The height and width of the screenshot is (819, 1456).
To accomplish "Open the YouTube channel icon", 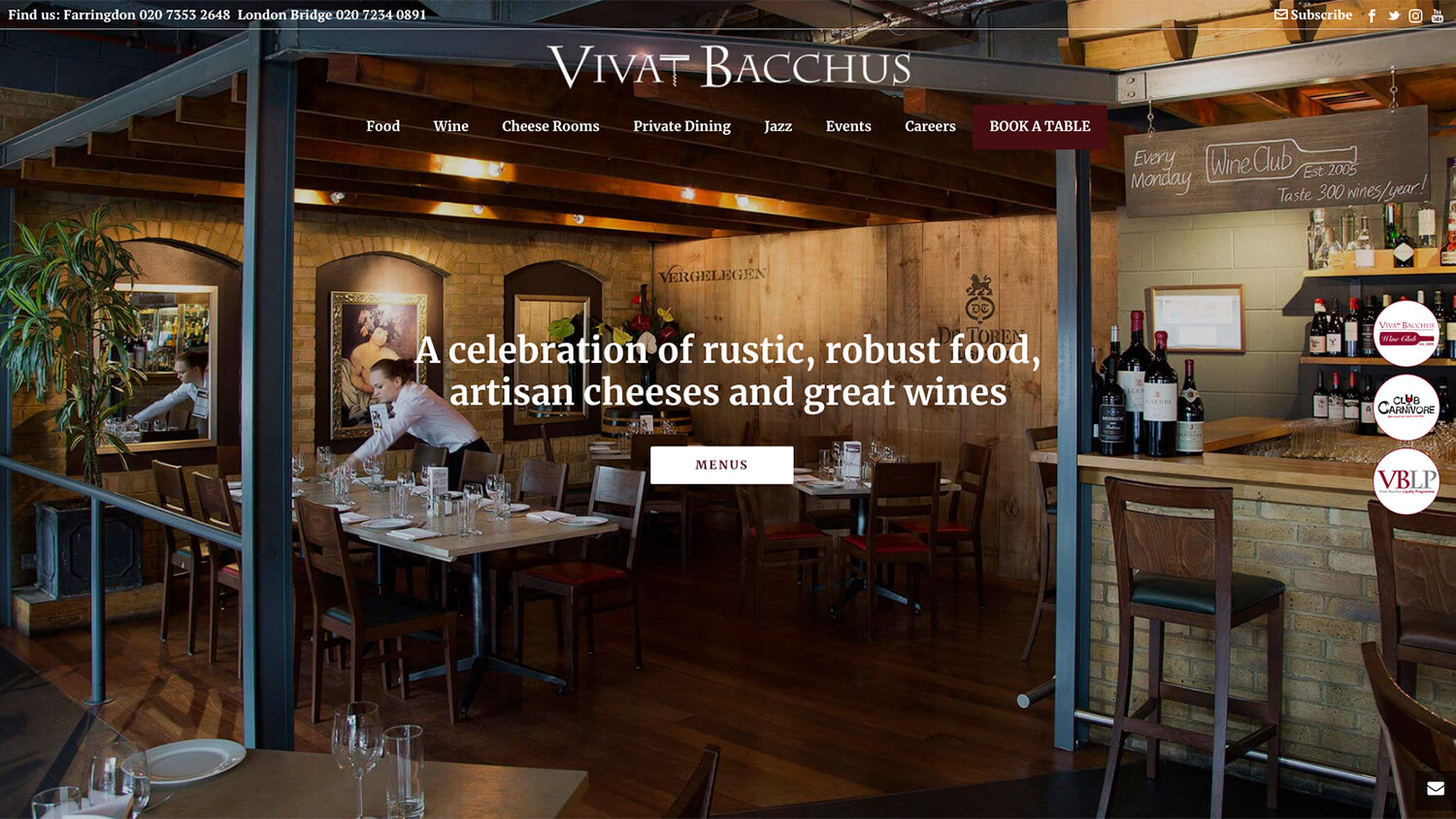I will coord(1438,16).
